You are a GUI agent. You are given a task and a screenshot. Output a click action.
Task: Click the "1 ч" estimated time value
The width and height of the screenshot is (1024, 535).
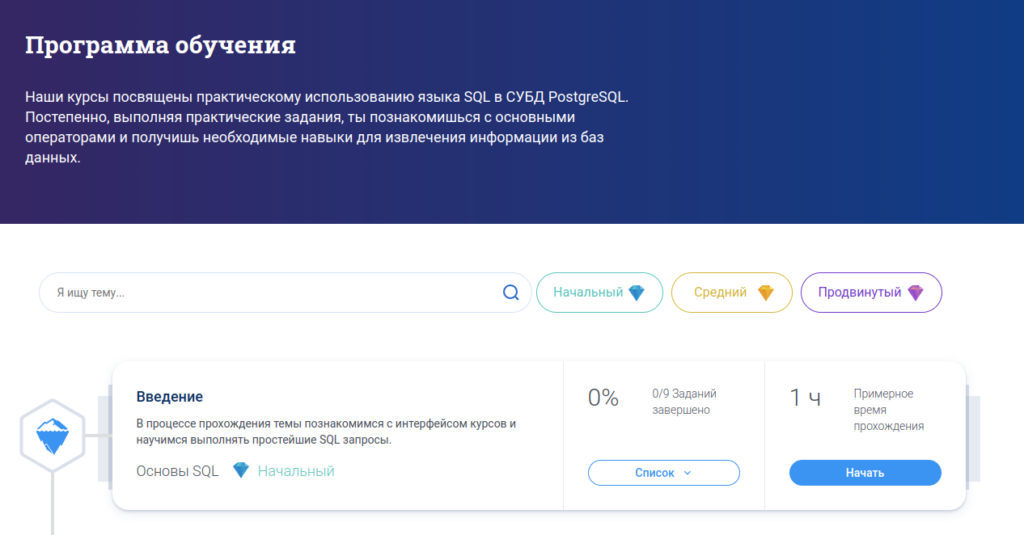click(805, 398)
